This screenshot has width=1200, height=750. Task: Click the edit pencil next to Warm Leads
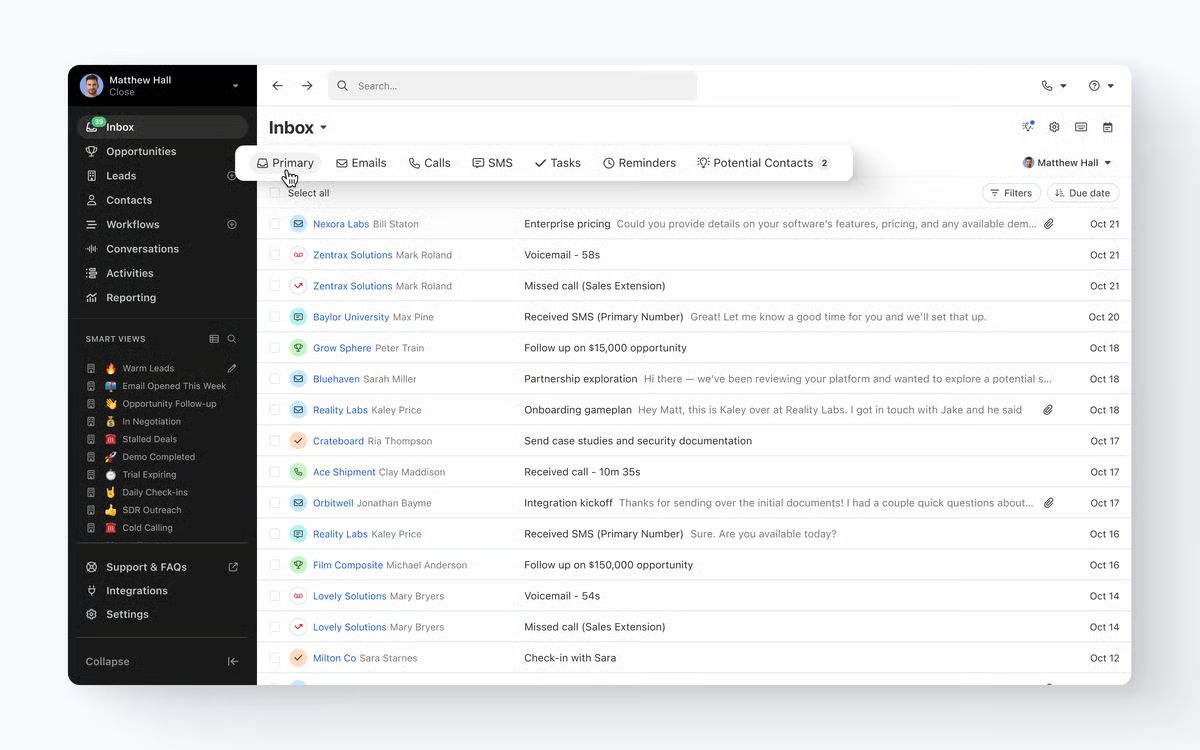232,368
